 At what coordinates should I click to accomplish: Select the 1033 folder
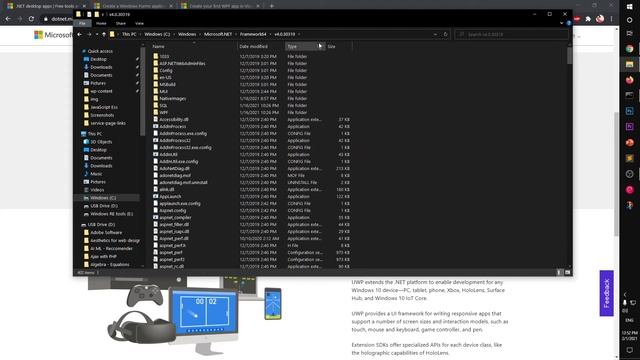click(164, 56)
